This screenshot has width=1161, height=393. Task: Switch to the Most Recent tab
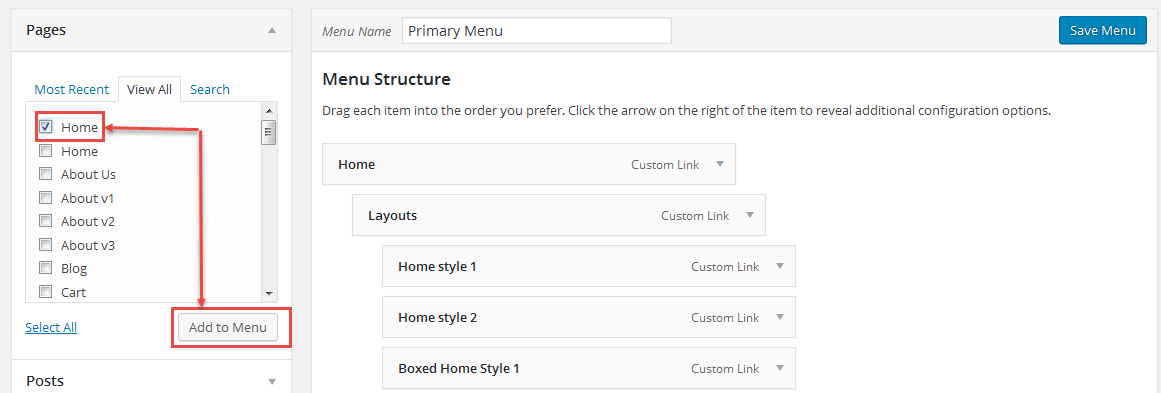72,90
